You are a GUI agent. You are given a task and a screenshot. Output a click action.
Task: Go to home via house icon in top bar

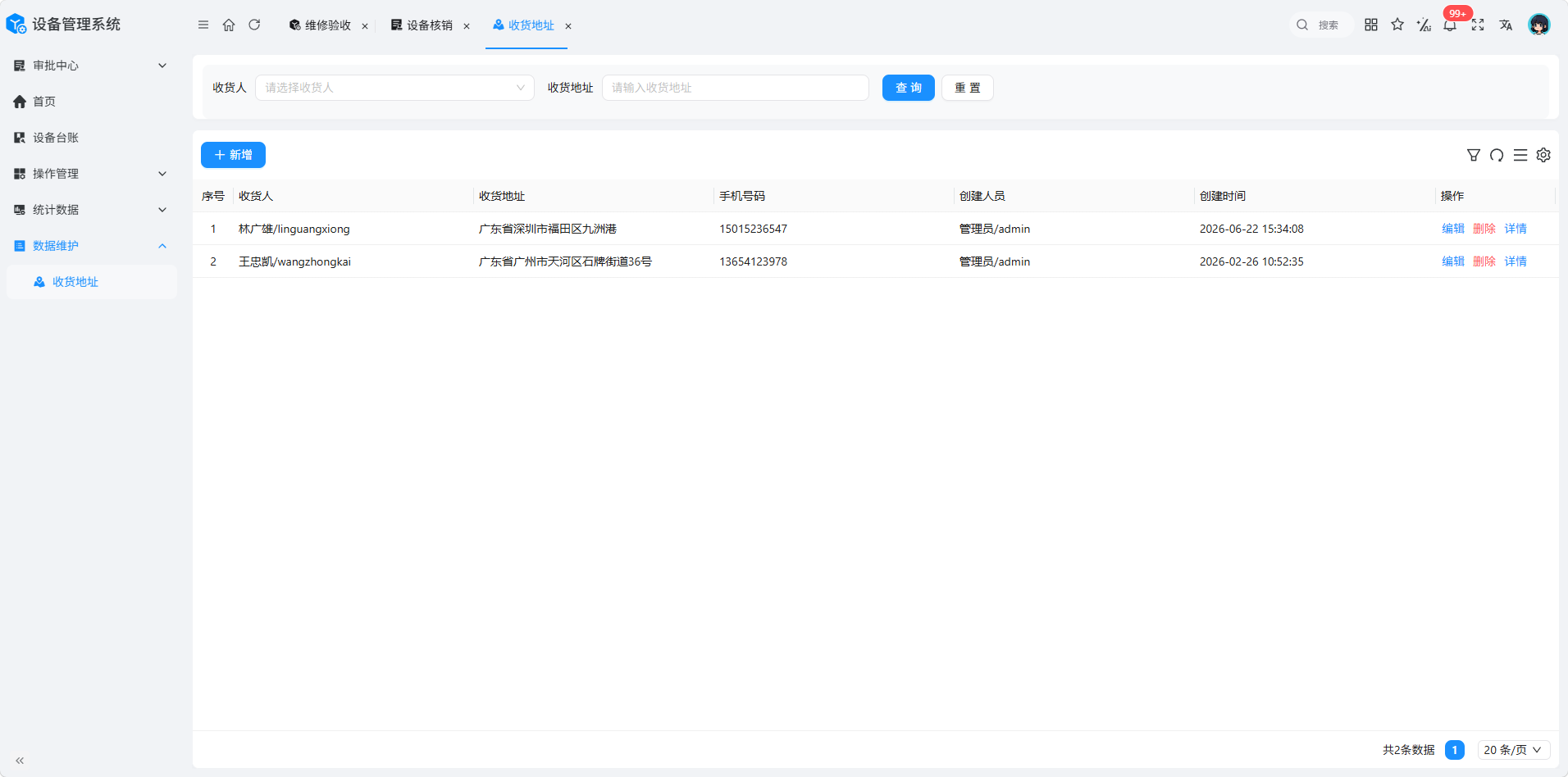229,25
